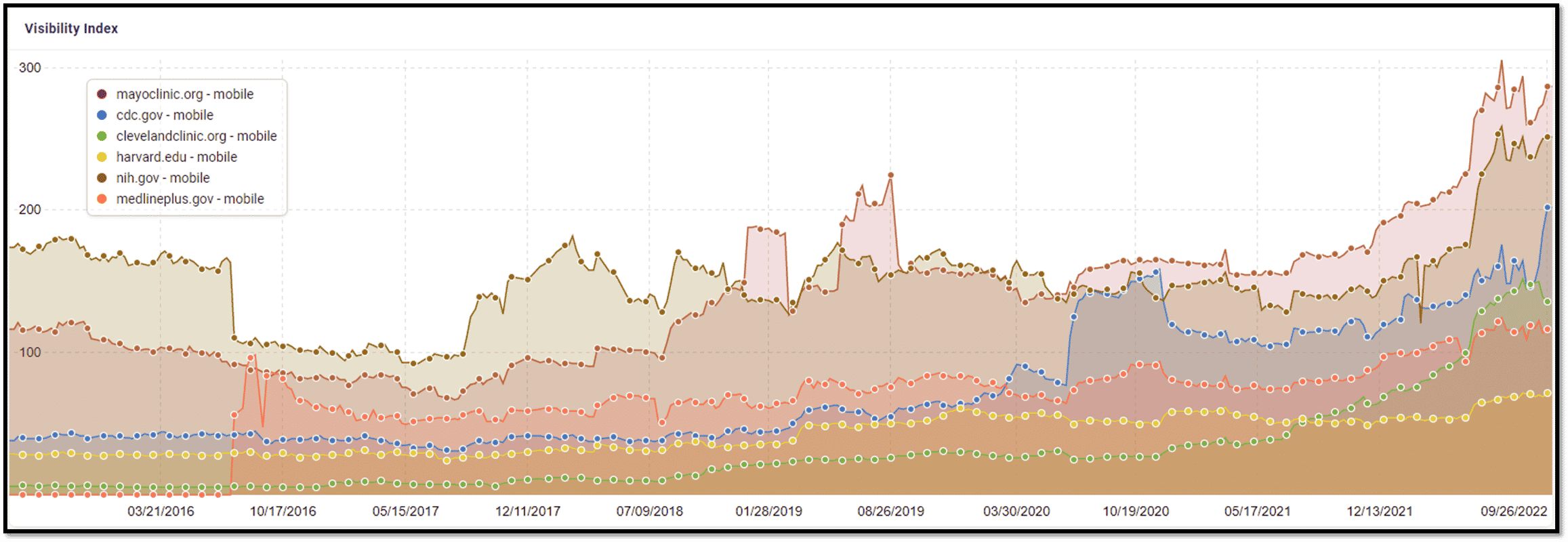This screenshot has height=542, width=1568.
Task: Click the 200 y-axis value
Action: tap(30, 210)
